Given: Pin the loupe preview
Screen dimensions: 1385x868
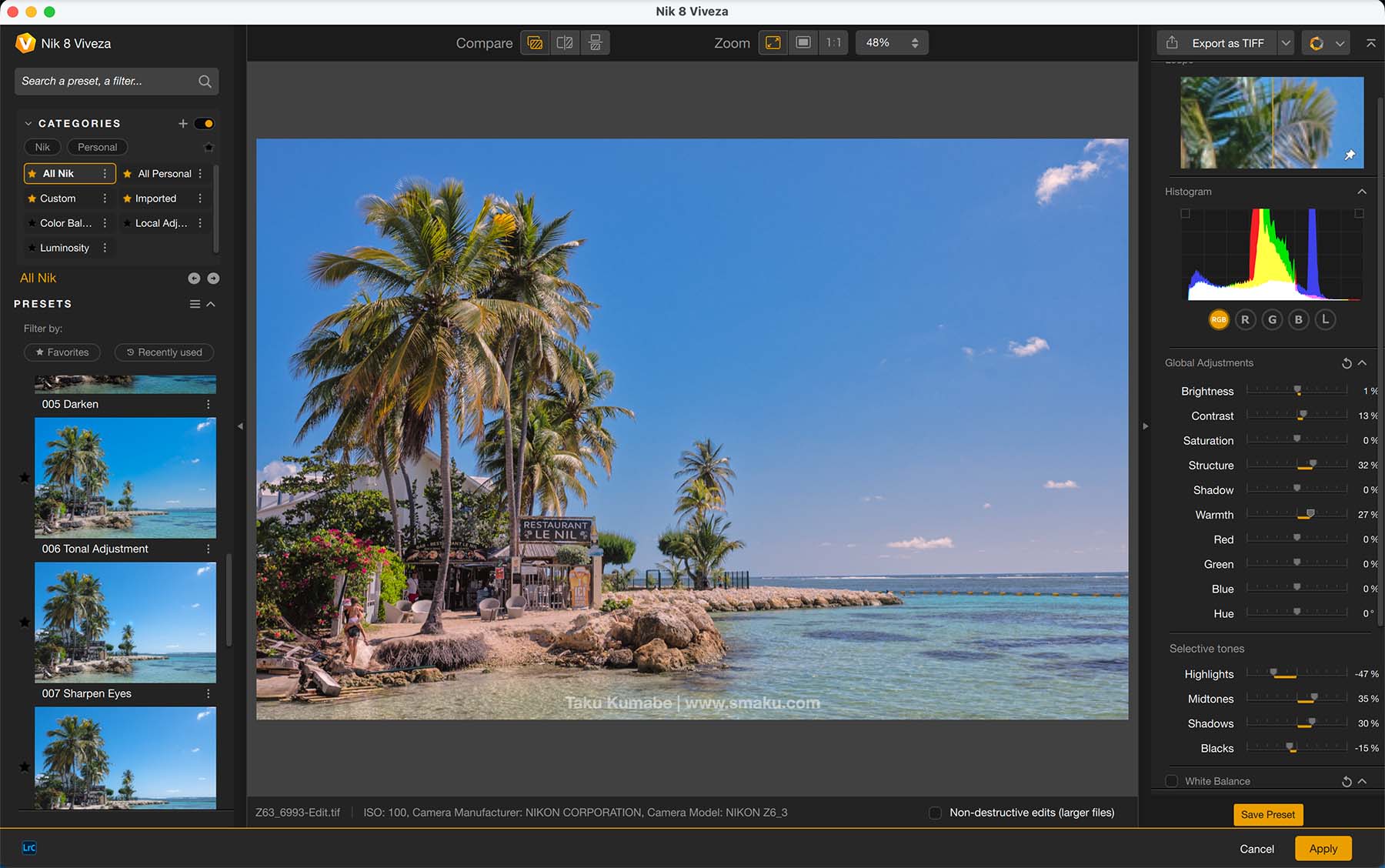Looking at the screenshot, I should 1350,155.
